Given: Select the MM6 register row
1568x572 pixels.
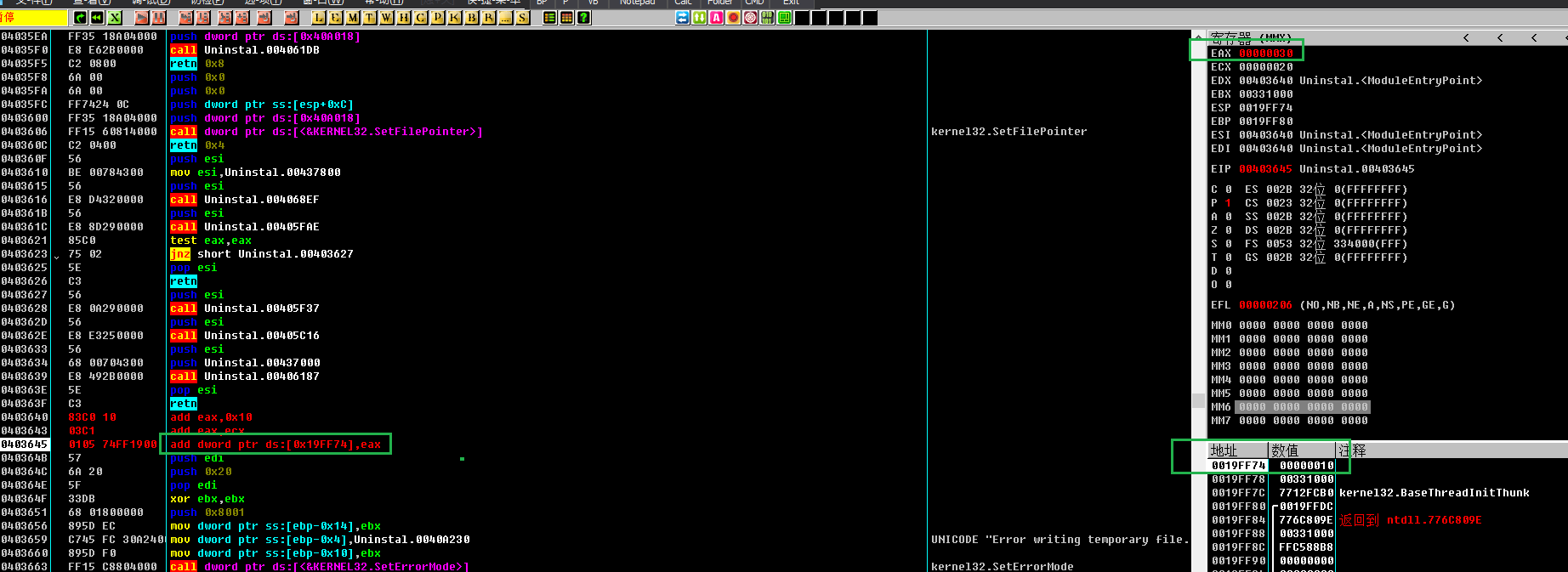Looking at the screenshot, I should click(1289, 407).
